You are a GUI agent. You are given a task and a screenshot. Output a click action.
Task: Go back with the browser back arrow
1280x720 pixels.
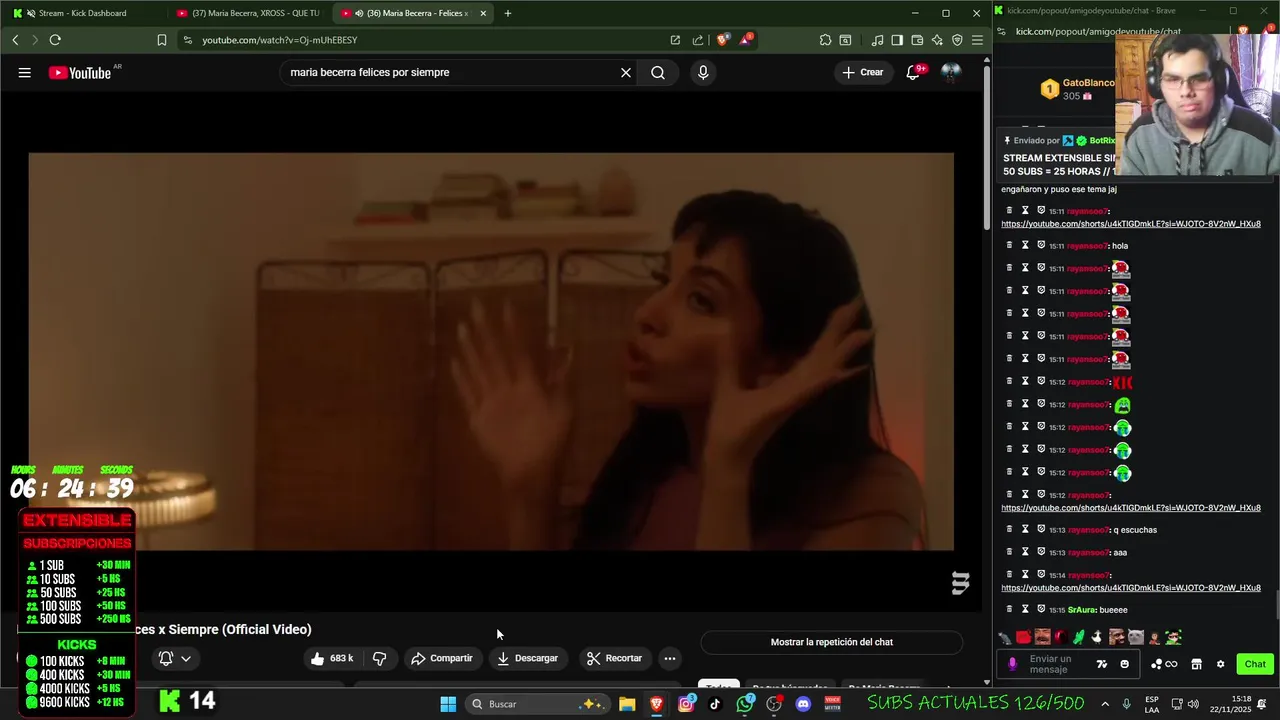15,40
